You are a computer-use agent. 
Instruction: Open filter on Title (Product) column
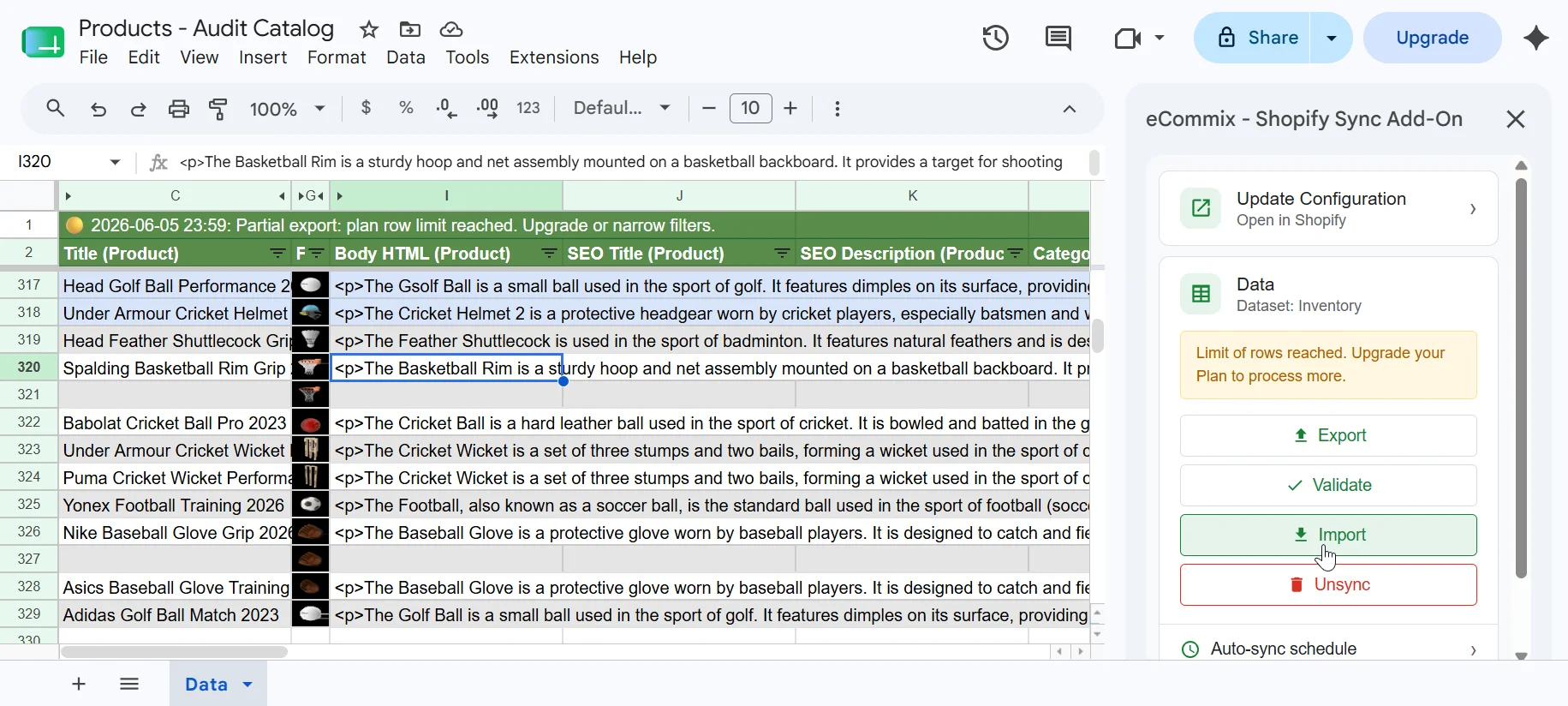[x=277, y=254]
